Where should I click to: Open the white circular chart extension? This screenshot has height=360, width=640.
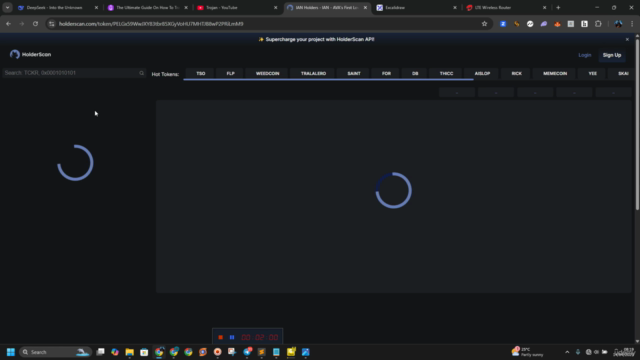coord(530,24)
